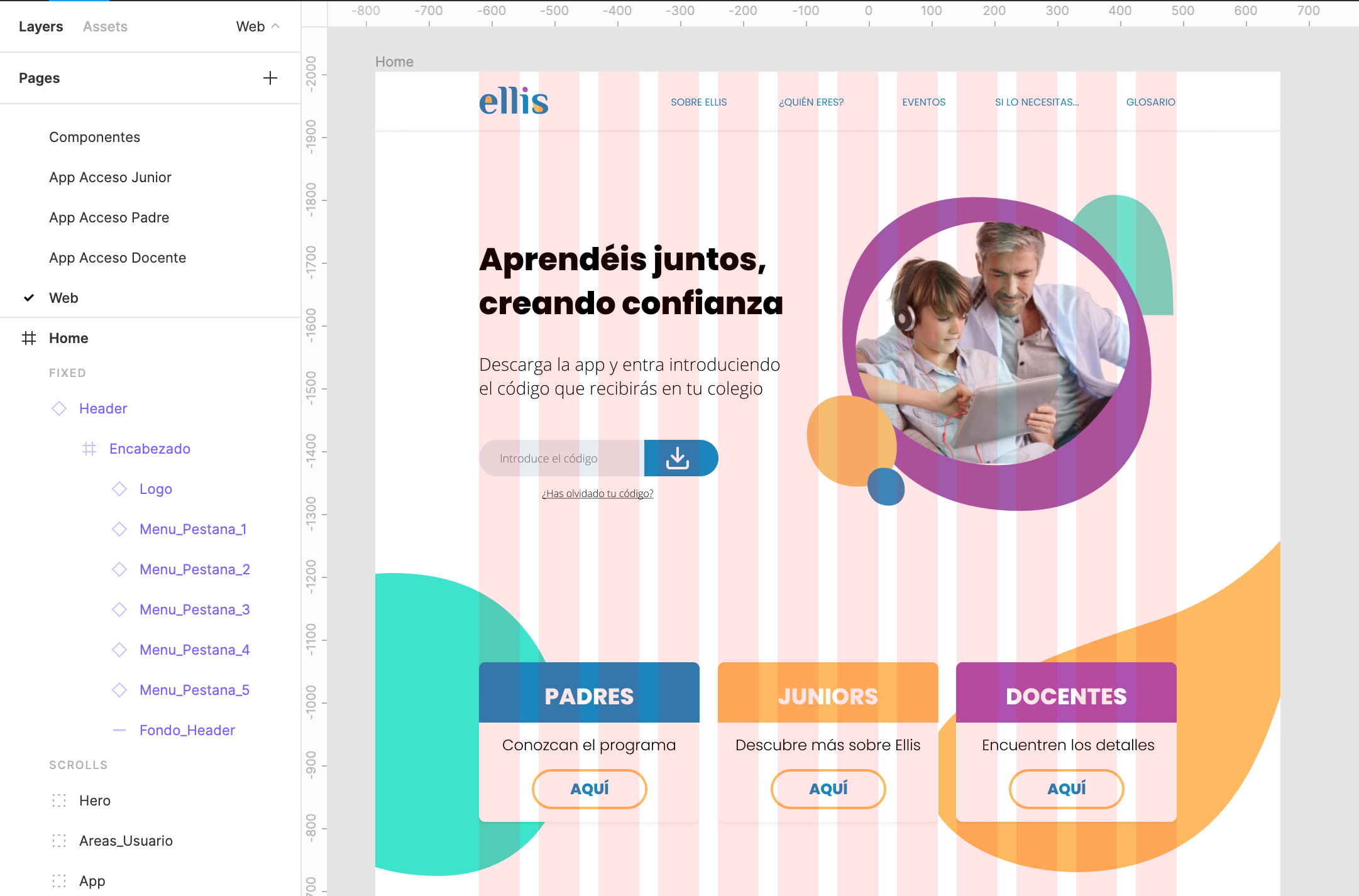Viewport: 1359px width, 896px height.
Task: Open the App Acceso Padre page
Action: point(109,217)
